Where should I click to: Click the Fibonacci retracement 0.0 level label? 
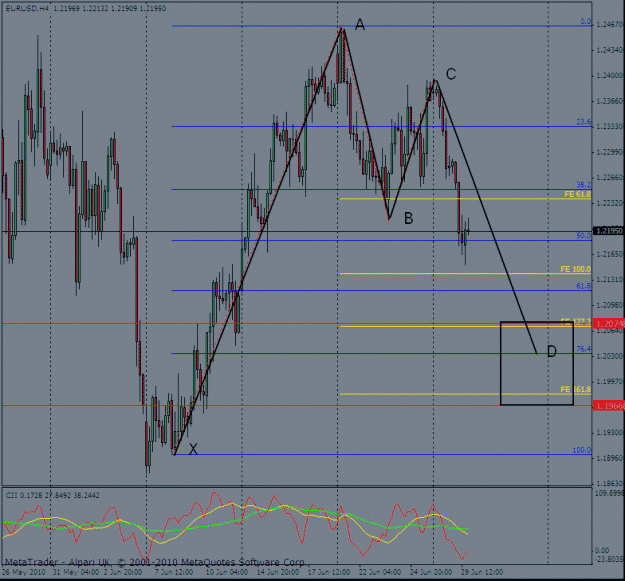586,21
